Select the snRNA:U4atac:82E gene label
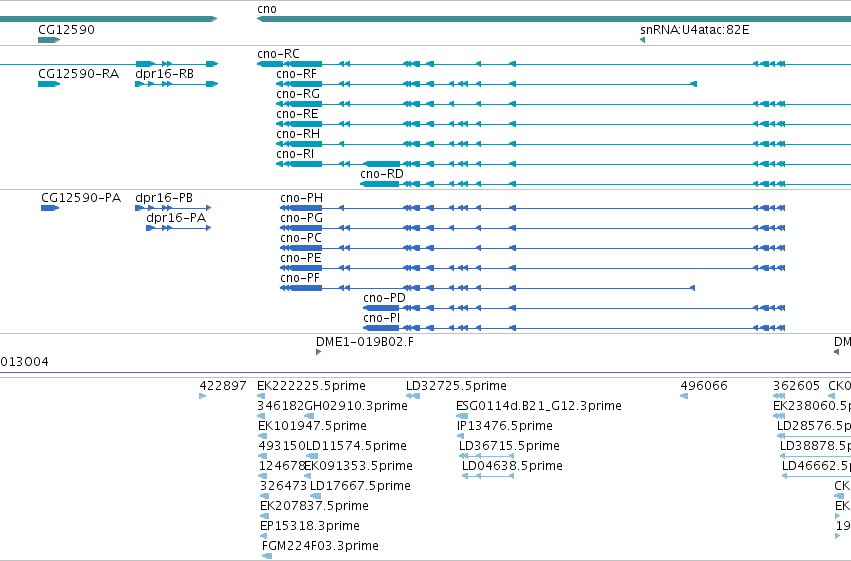Screen dimensions: 851x561 (695, 30)
